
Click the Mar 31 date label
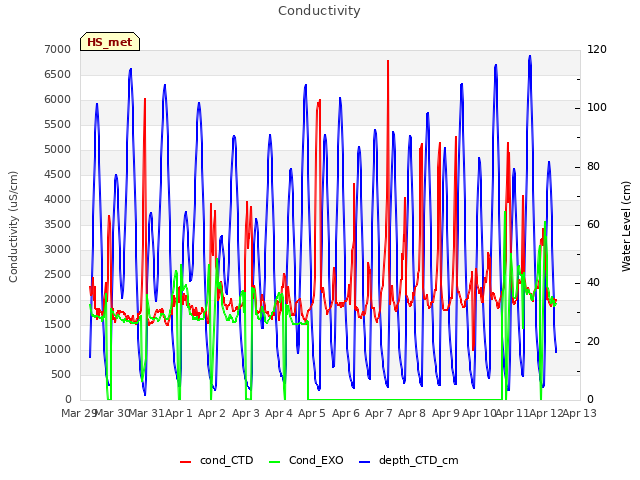[147, 413]
